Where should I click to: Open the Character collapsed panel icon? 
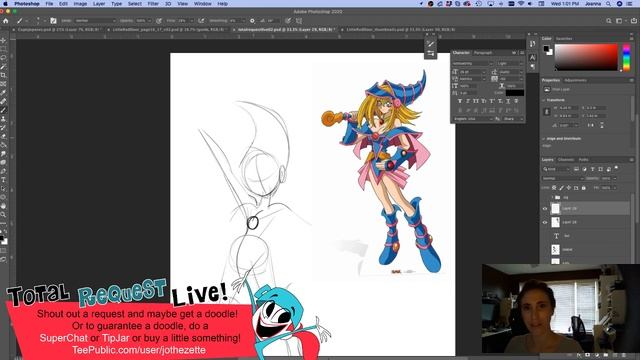pyautogui.click(x=532, y=58)
